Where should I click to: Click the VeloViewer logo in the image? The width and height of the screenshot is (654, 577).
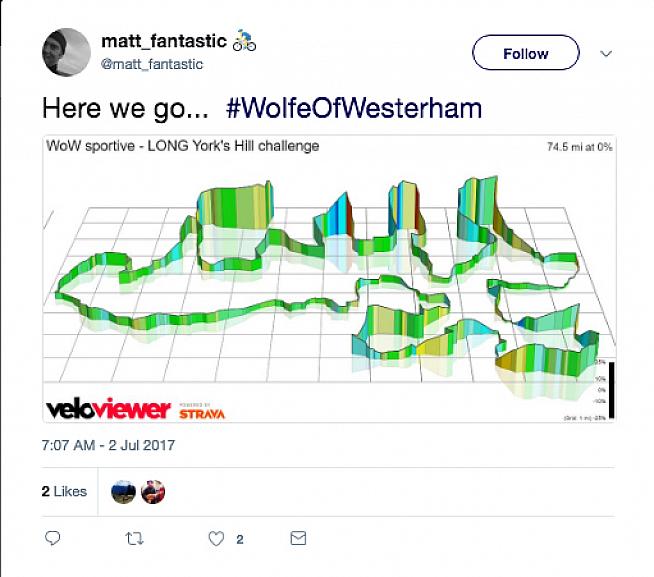coord(109,410)
